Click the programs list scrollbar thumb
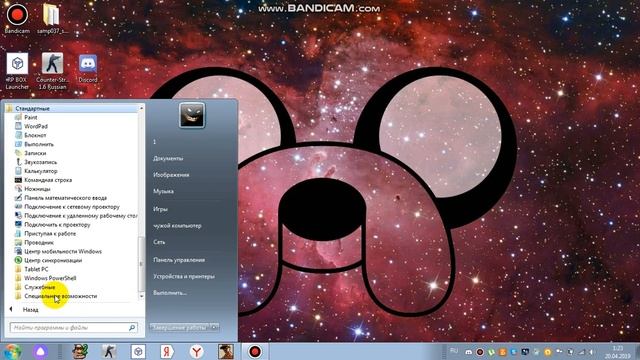The height and width of the screenshot is (360, 640). pos(141,263)
